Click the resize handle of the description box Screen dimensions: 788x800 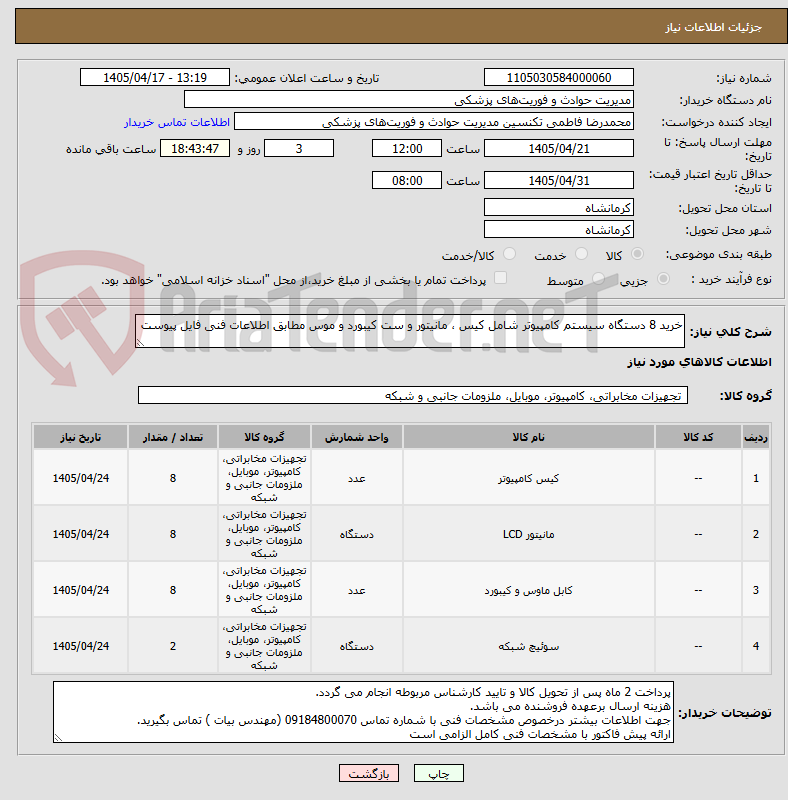pyautogui.click(x=140, y=343)
